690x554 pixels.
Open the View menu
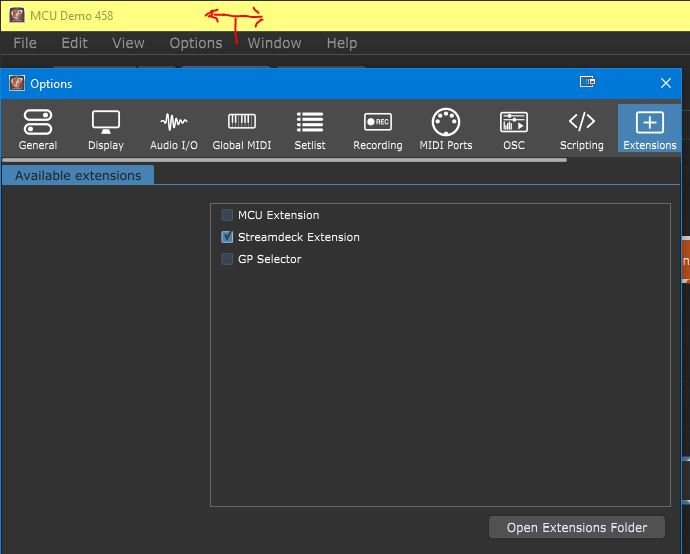coord(128,43)
